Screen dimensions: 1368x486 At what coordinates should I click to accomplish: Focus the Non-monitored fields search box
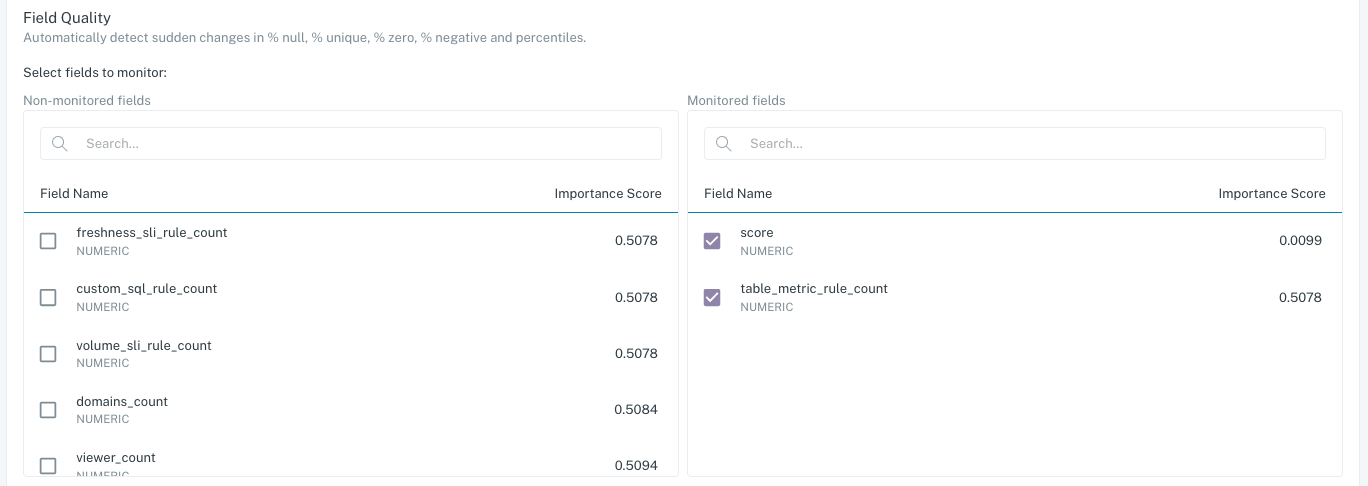pyautogui.click(x=370, y=143)
